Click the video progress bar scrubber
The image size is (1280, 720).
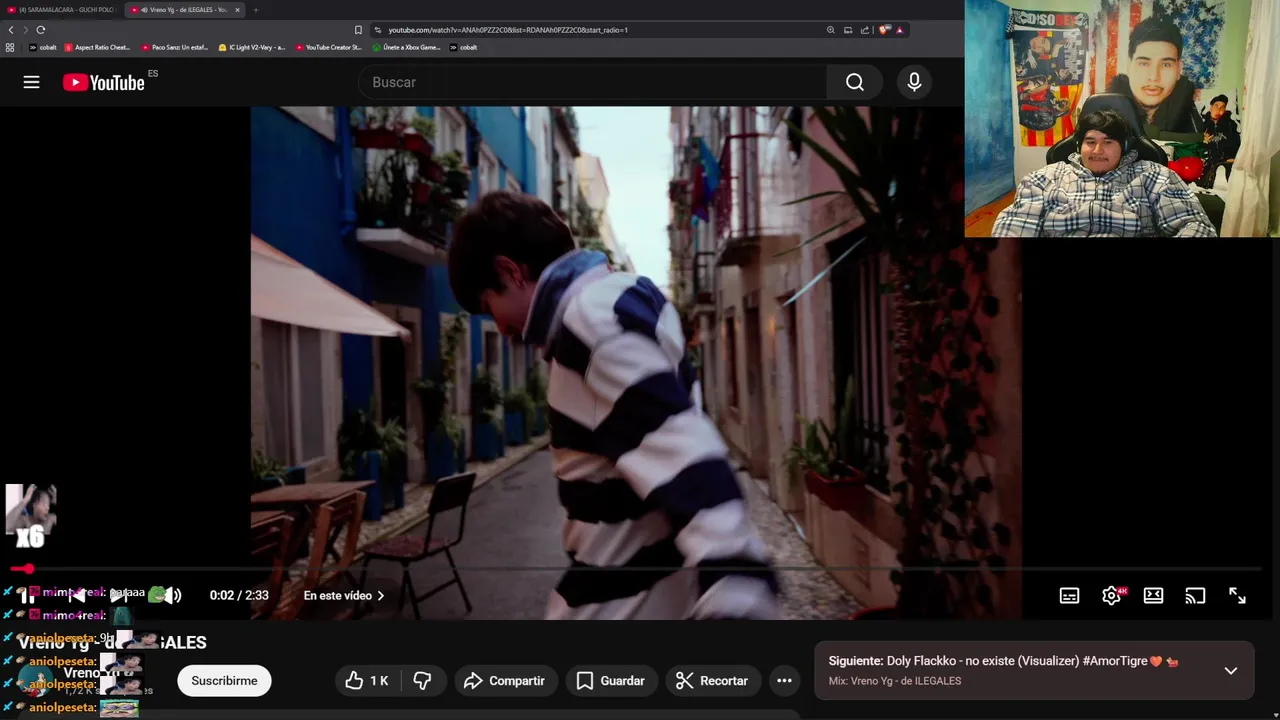pyautogui.click(x=28, y=569)
